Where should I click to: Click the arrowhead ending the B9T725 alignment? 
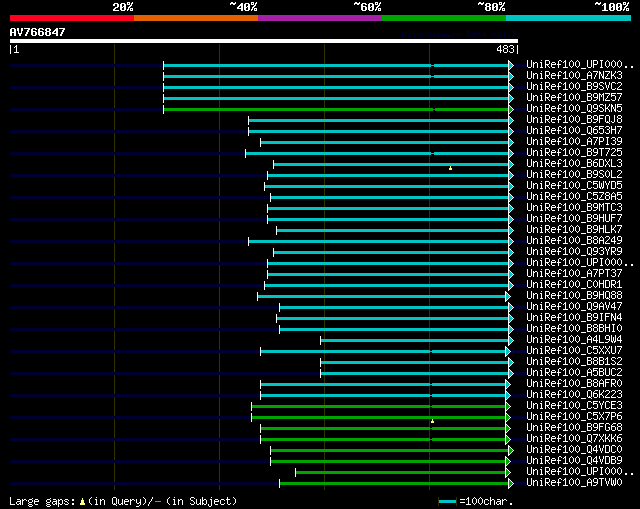[511, 153]
